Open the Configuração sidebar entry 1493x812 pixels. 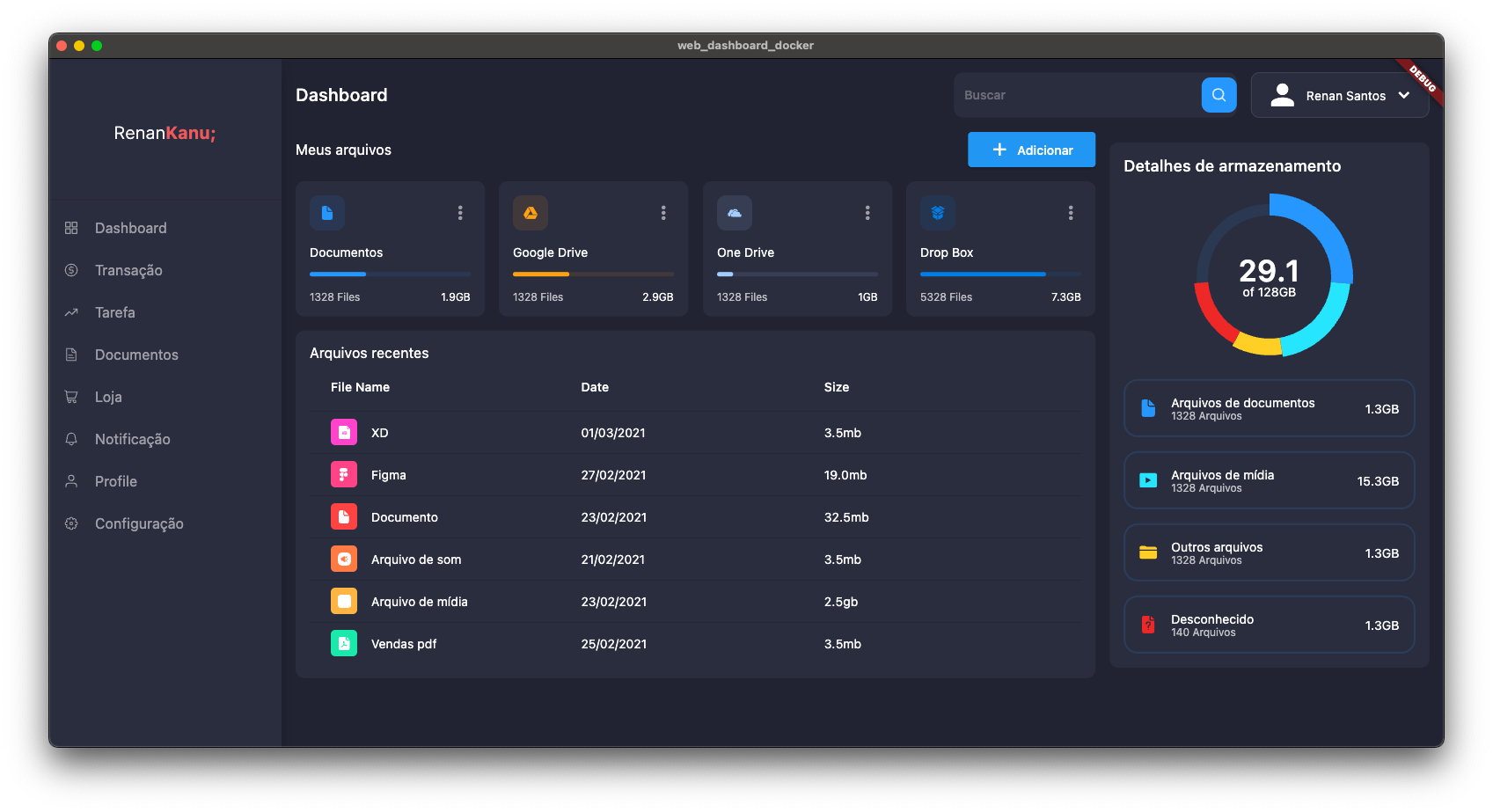click(x=138, y=523)
